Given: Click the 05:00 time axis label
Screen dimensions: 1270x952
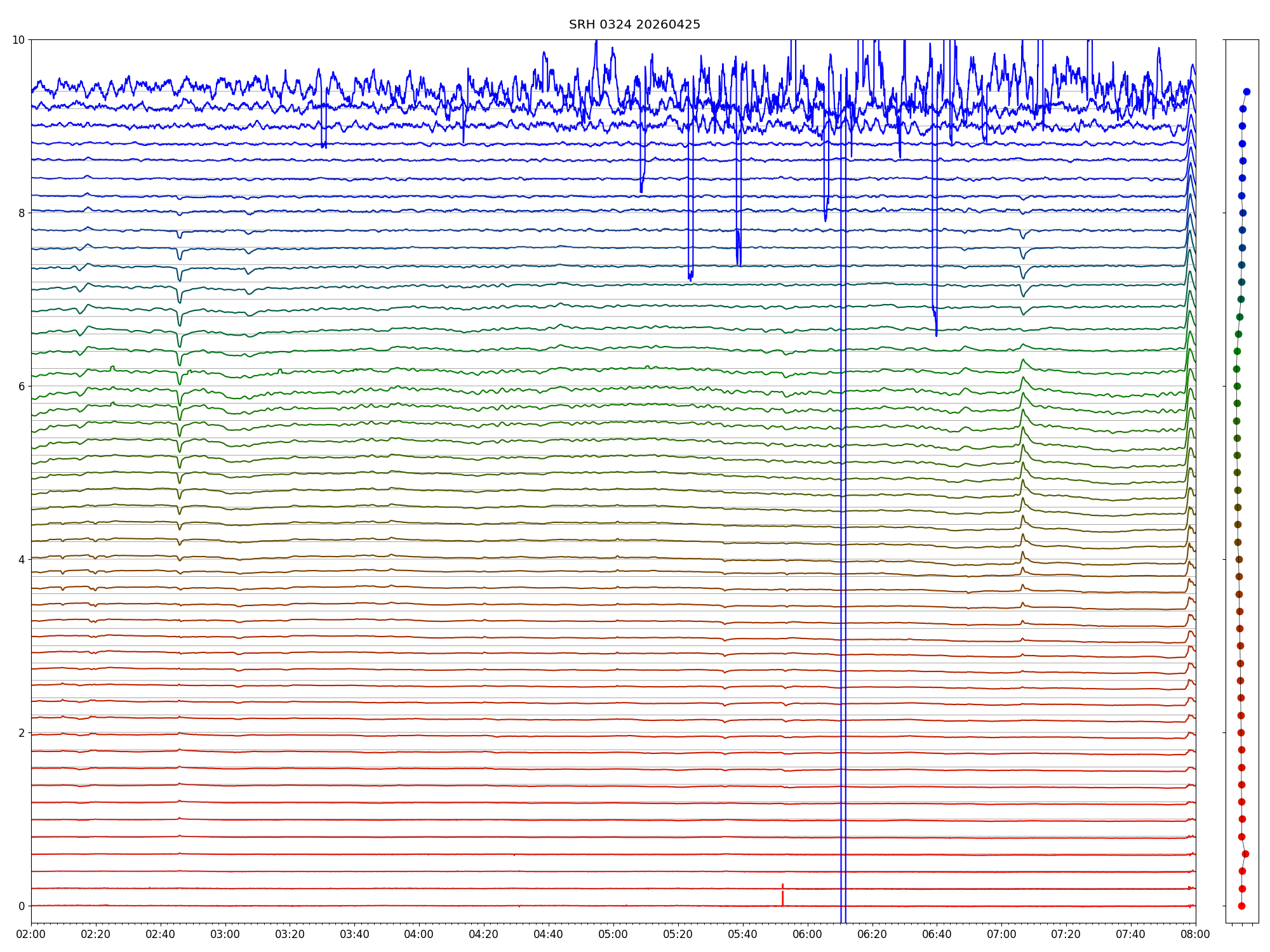Looking at the screenshot, I should (613, 934).
